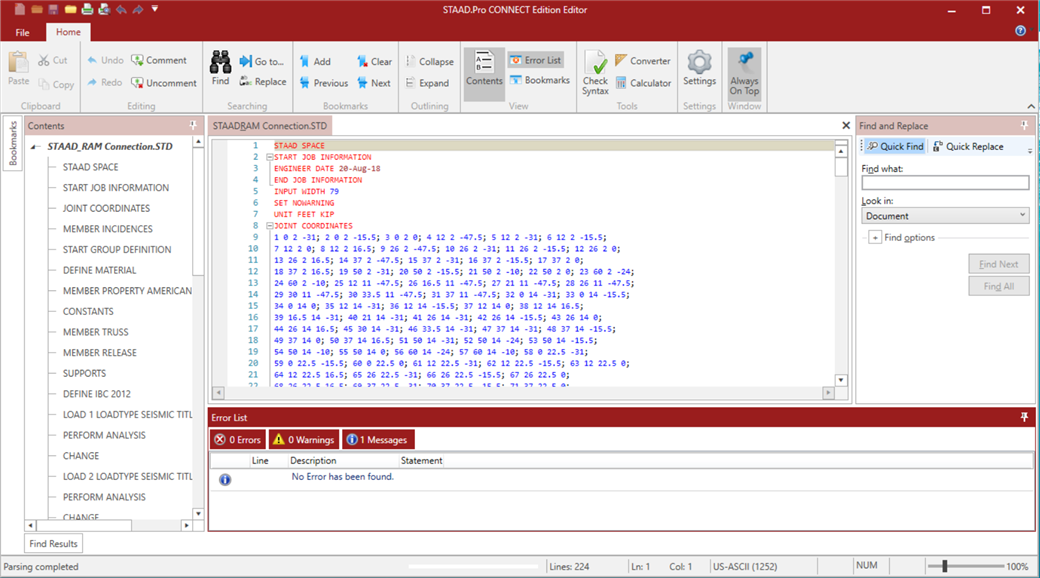The image size is (1040, 578).
Task: Toggle the Error List view
Action: (x=536, y=60)
